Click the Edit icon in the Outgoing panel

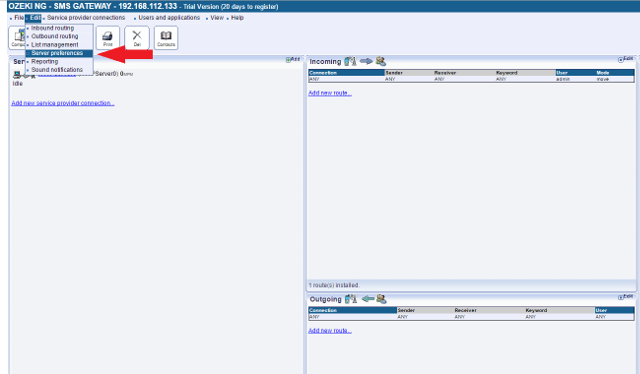tap(625, 297)
